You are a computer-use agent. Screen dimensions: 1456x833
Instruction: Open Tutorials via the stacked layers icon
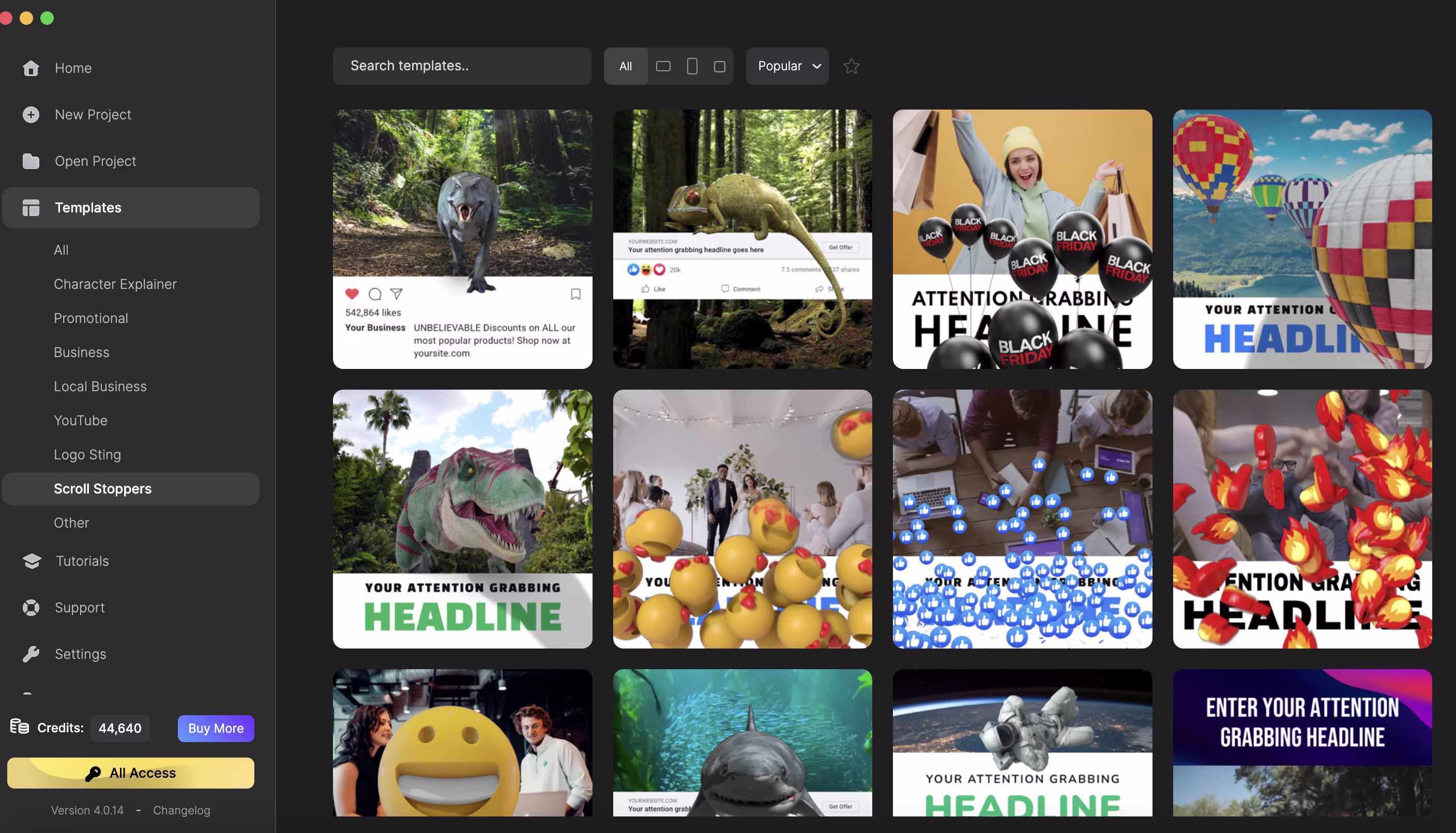[x=31, y=561]
